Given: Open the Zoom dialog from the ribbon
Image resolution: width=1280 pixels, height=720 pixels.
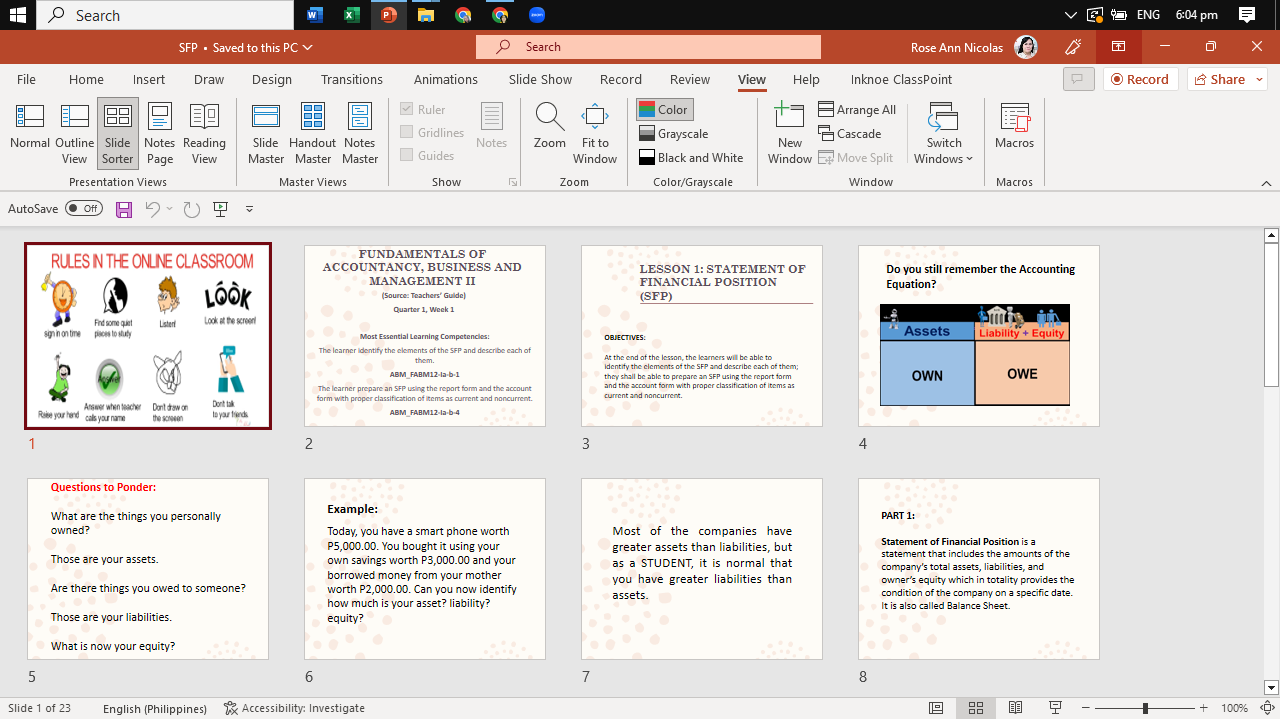Looking at the screenshot, I should (x=550, y=126).
